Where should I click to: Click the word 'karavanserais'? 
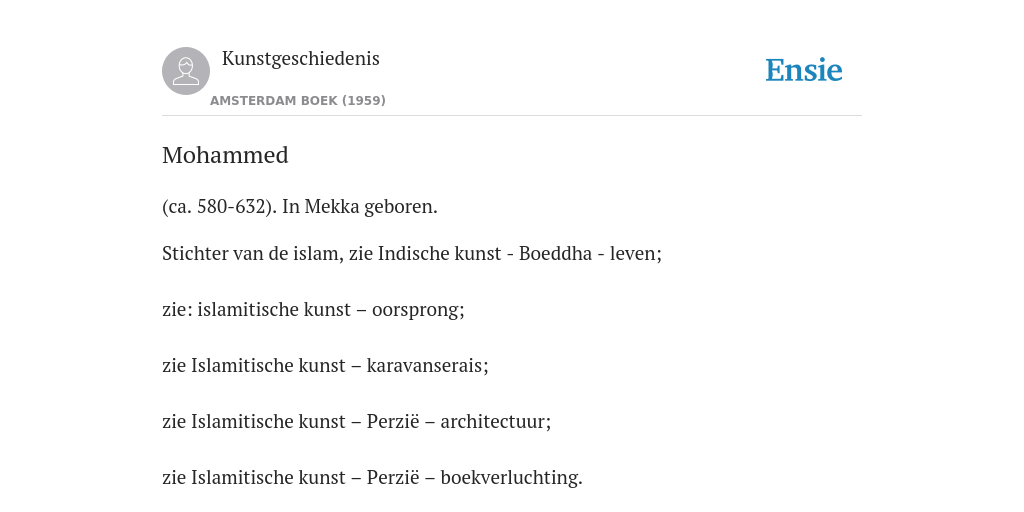(x=425, y=366)
